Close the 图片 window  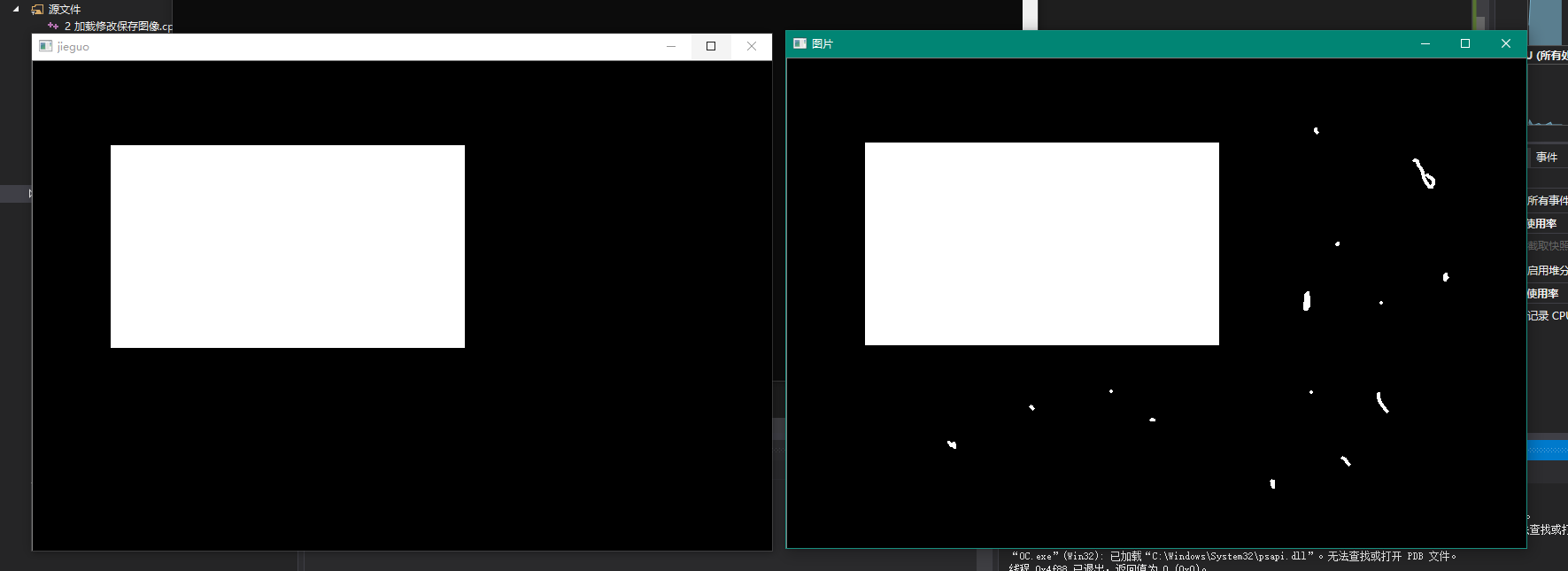[x=1506, y=43]
